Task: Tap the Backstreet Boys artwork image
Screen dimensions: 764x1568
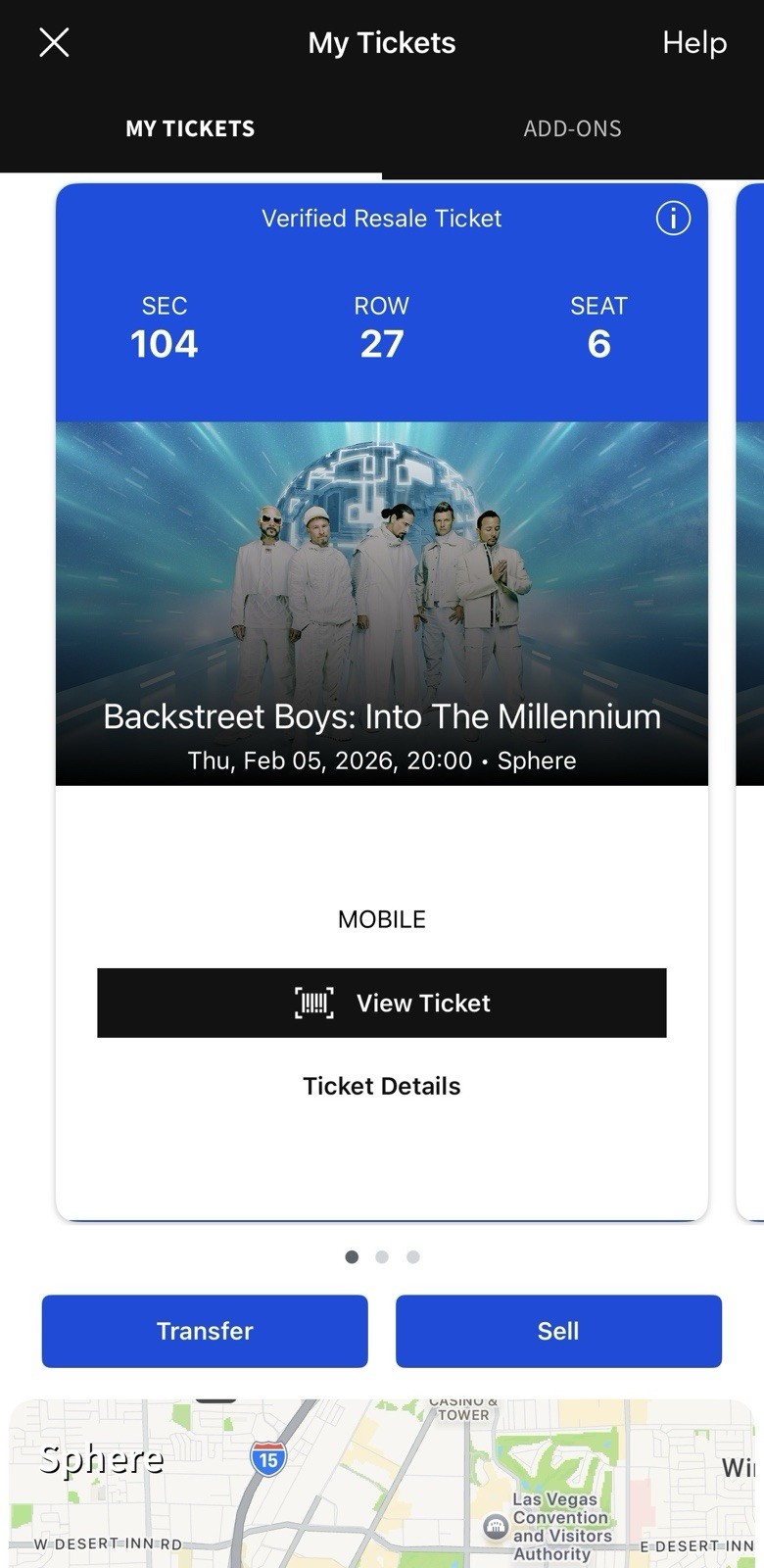Action: [382, 568]
